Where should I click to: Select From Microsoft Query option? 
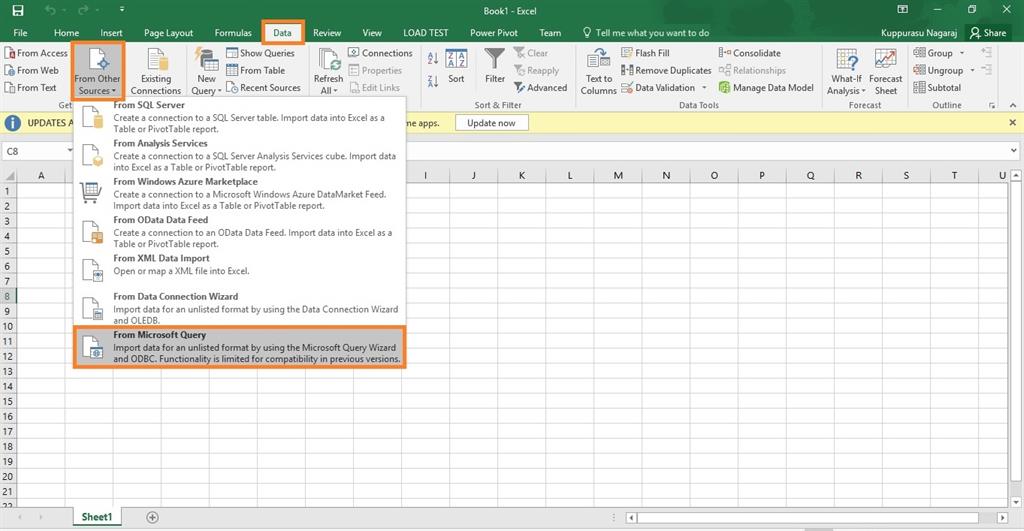click(x=240, y=347)
